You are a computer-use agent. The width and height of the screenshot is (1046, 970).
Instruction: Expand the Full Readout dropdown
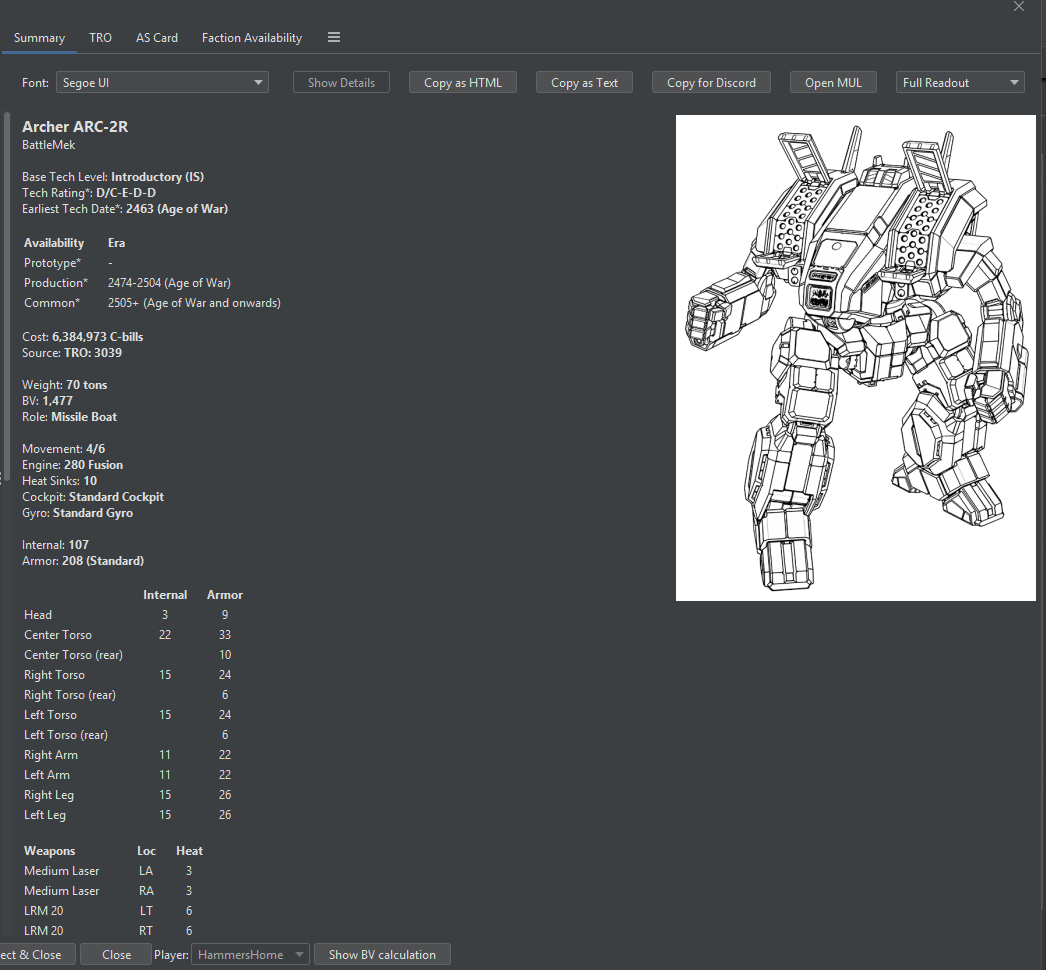tap(960, 83)
